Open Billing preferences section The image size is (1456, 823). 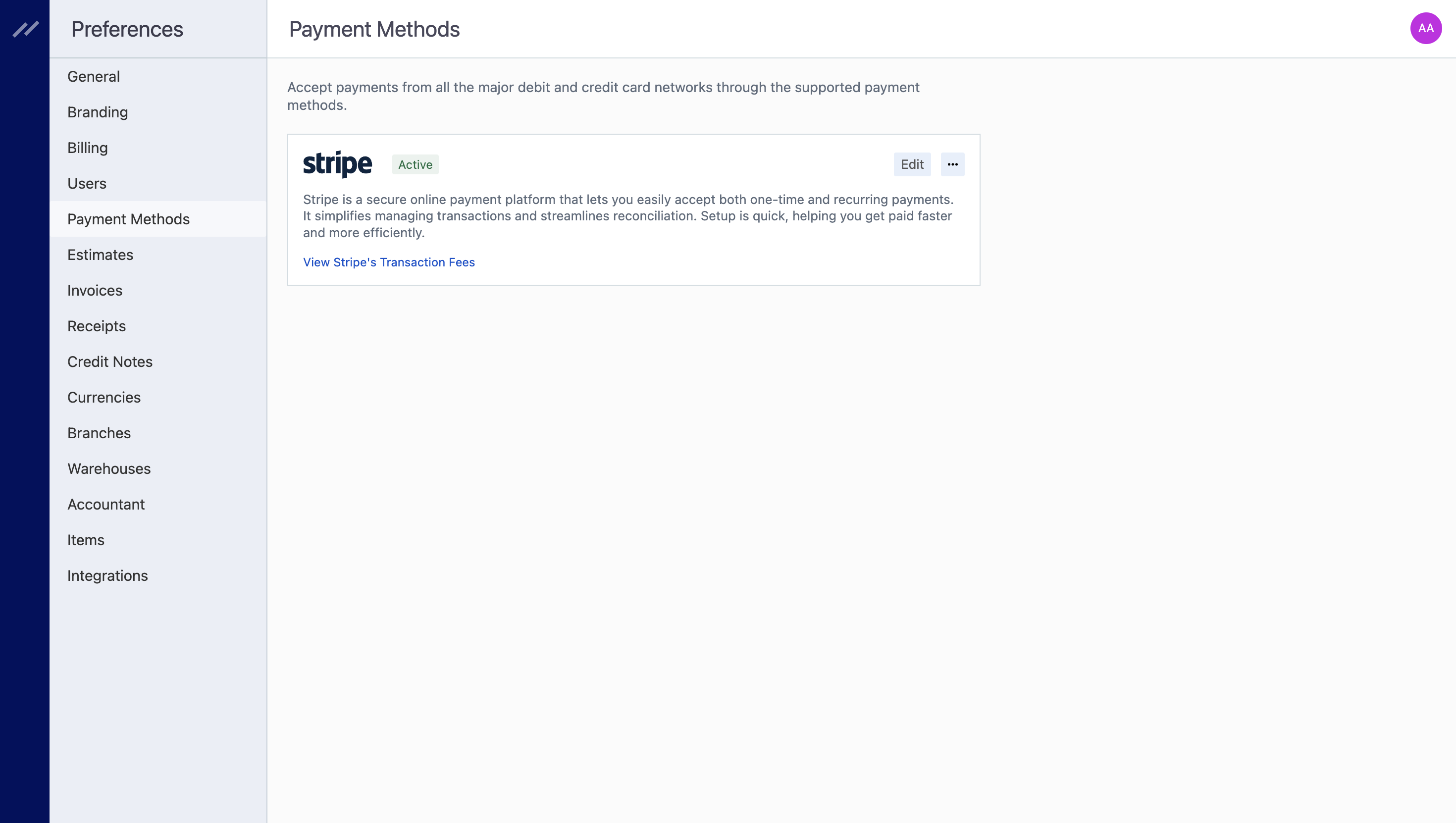[87, 147]
